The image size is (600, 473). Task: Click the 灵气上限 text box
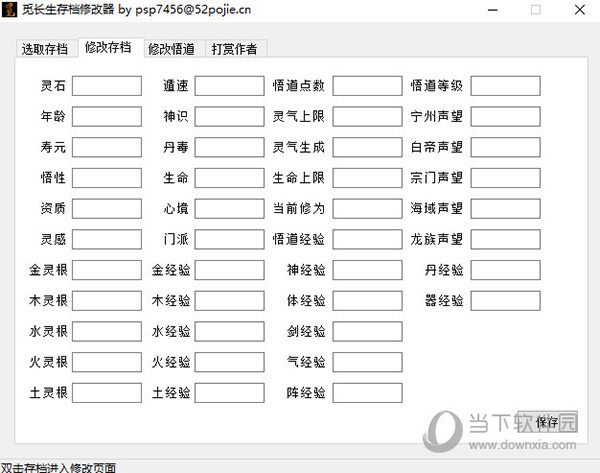(x=367, y=116)
